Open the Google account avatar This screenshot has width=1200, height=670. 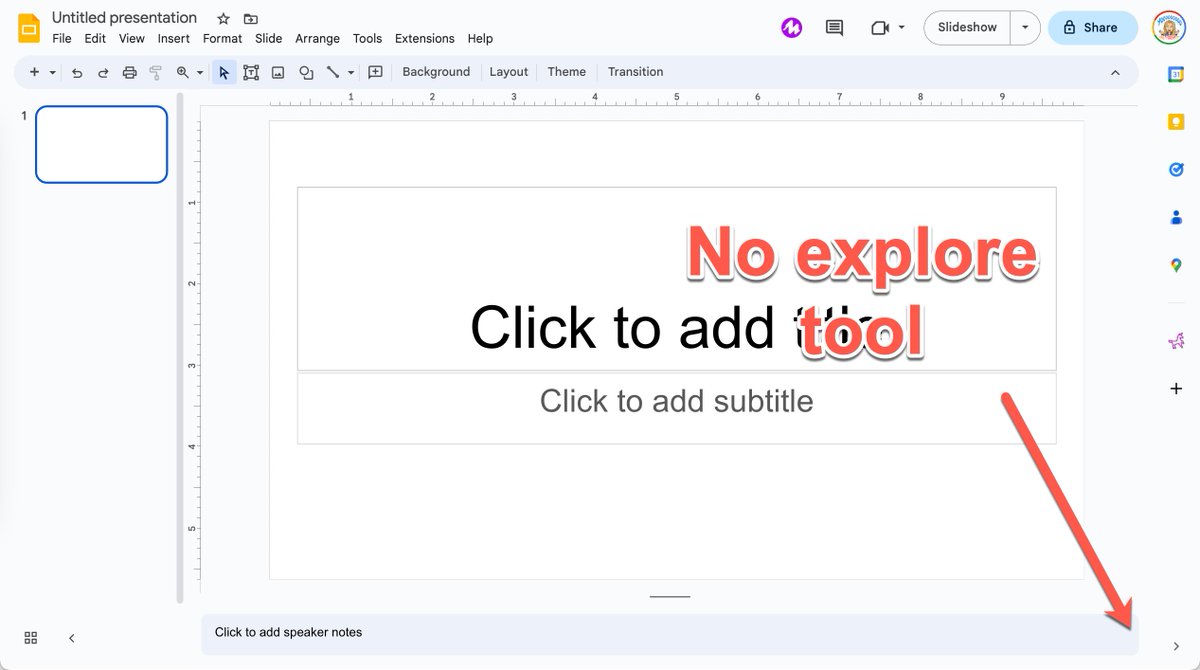(x=1169, y=28)
